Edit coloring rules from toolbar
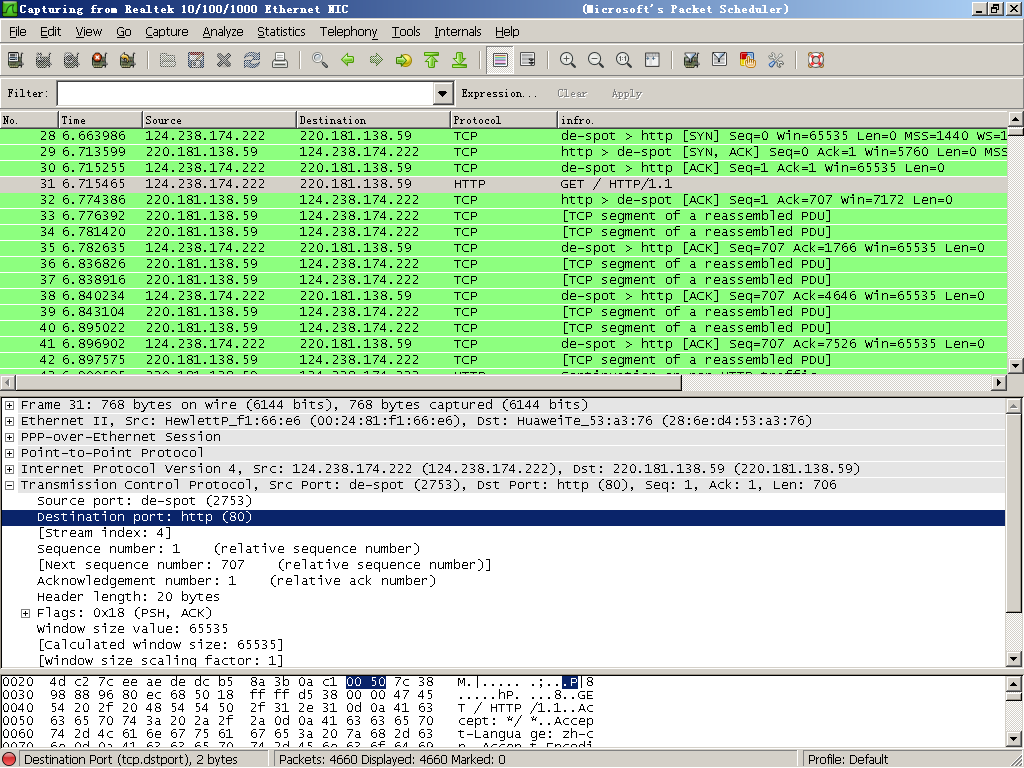The image size is (1024, 768). pyautogui.click(x=747, y=61)
